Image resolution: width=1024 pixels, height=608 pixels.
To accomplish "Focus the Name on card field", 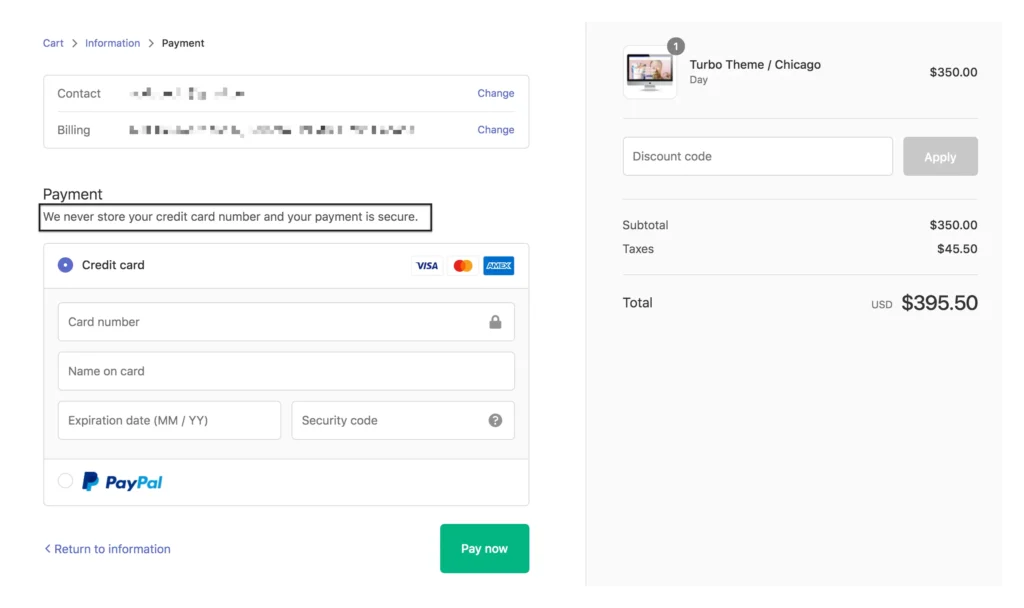I will point(286,371).
